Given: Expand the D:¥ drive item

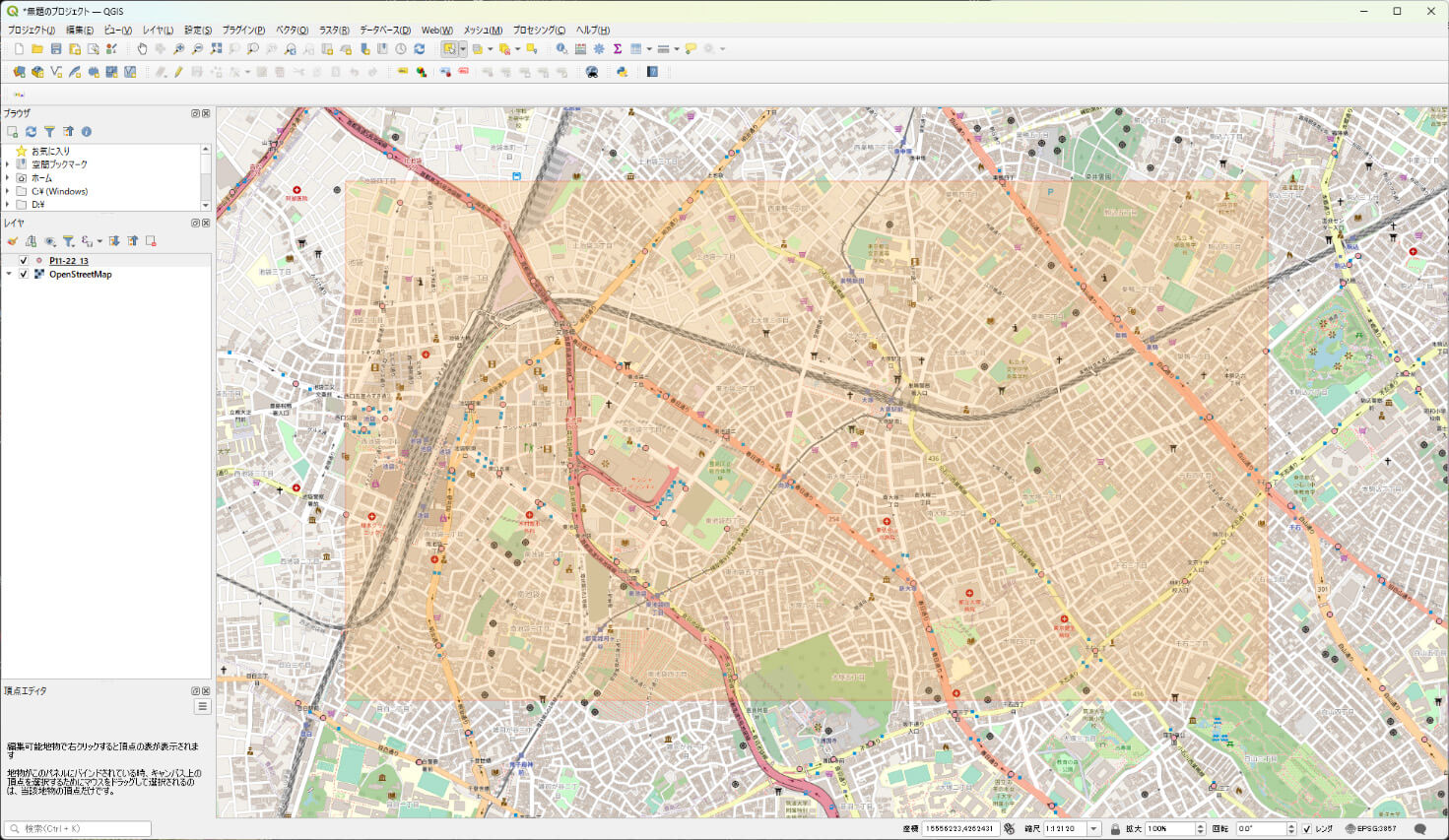Looking at the screenshot, I should click(8, 205).
